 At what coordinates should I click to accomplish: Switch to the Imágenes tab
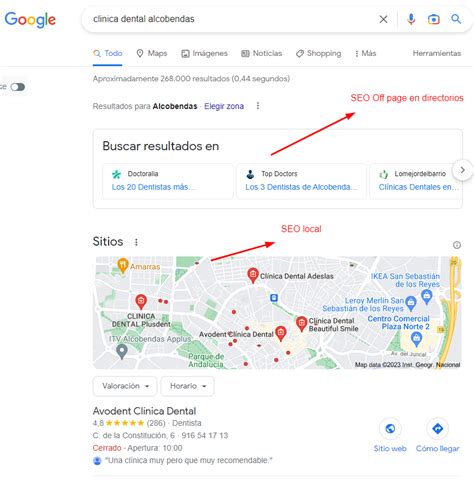[x=204, y=53]
